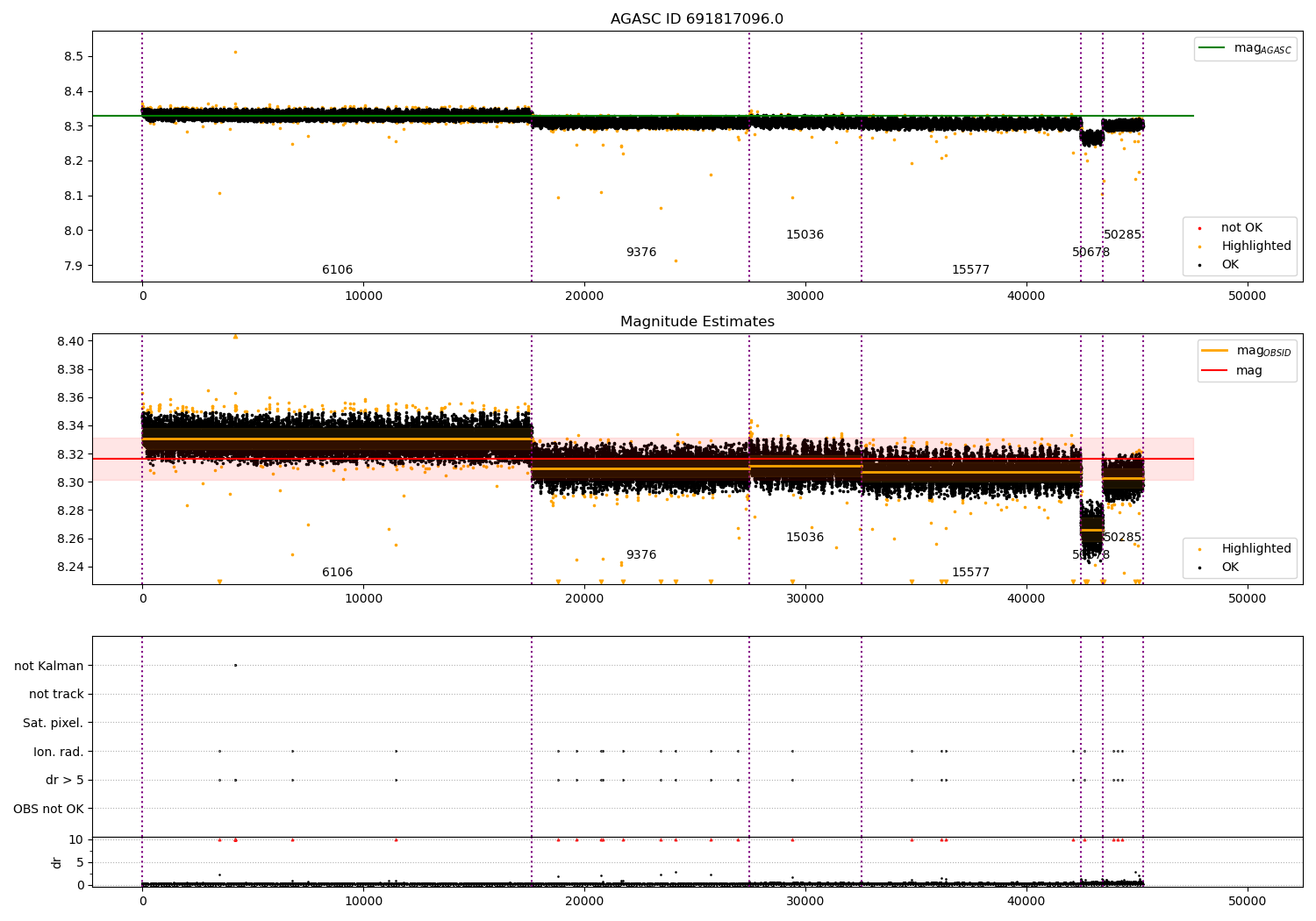The height and width of the screenshot is (921, 1316).
Task: Click y-axis tick "8.4" on the top plot
Action: pyautogui.click(x=73, y=91)
